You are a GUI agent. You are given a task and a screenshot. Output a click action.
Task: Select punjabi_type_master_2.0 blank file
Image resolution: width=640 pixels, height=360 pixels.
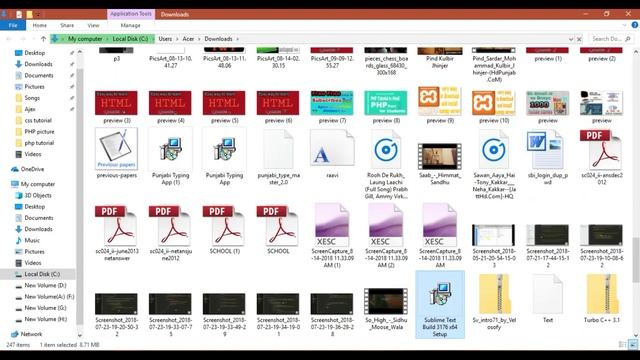278,149
